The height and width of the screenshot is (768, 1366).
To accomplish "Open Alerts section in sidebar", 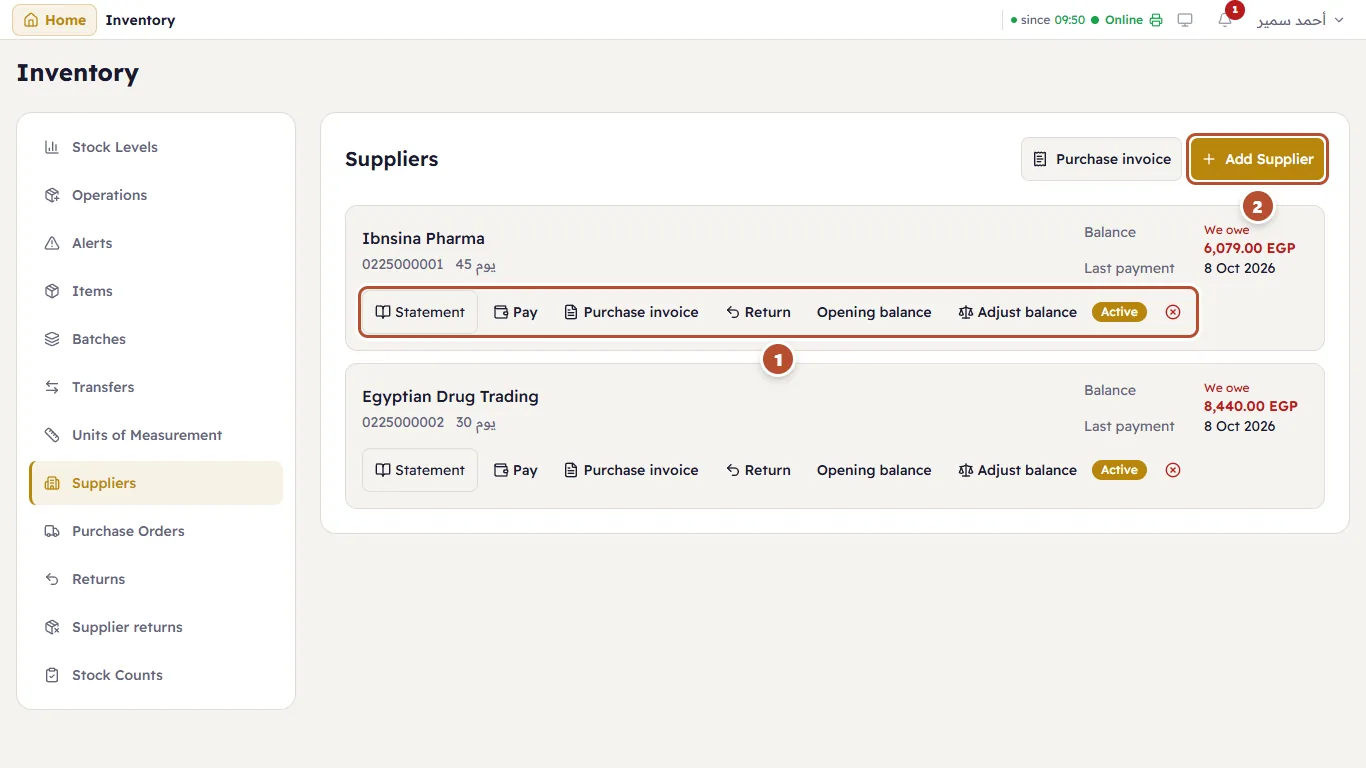I will [x=156, y=243].
